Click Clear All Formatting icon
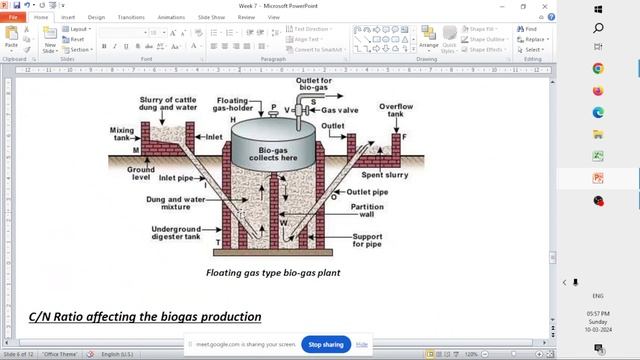This screenshot has width=640, height=360. 198,33
